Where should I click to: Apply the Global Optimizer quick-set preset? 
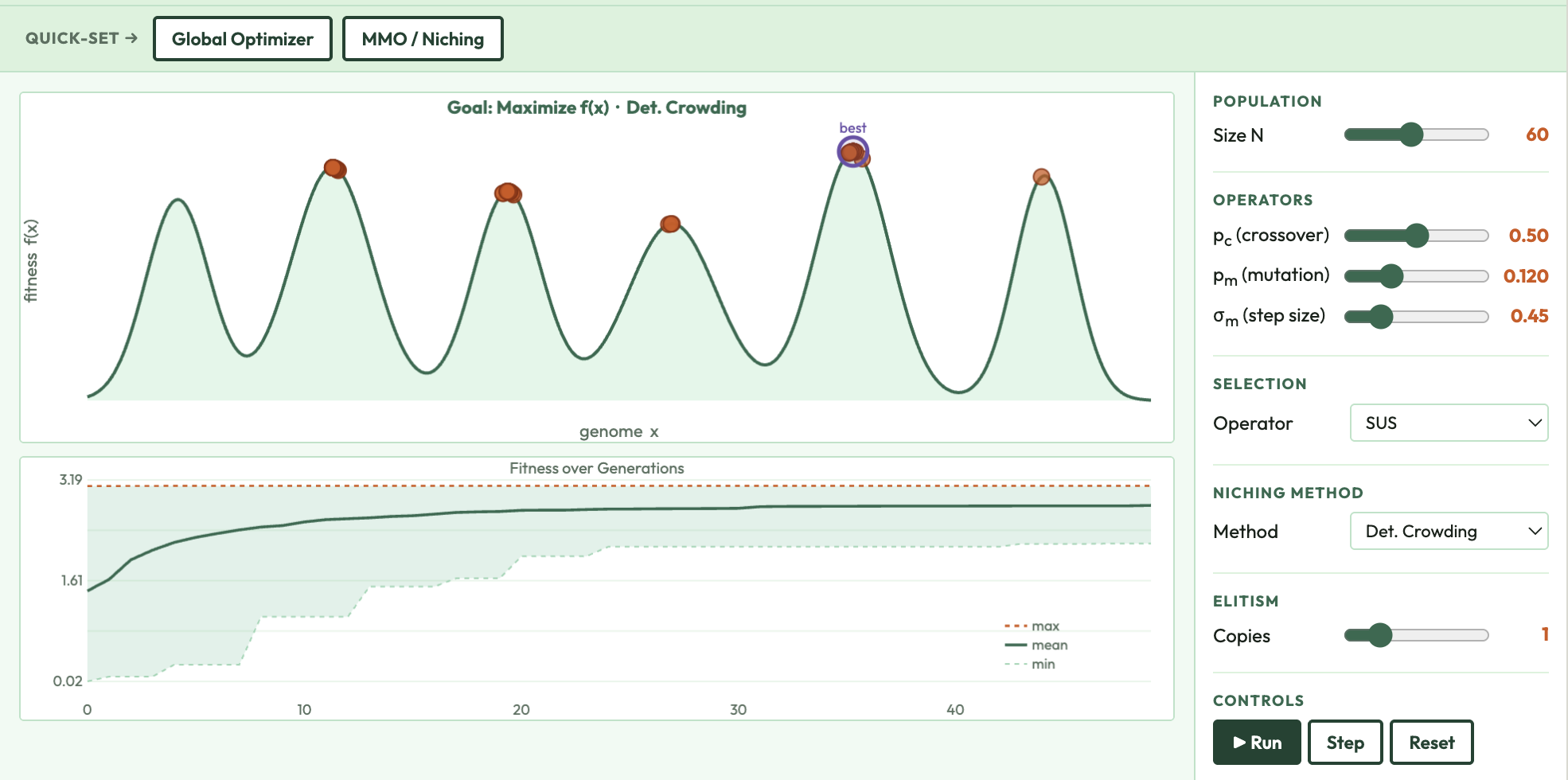click(242, 38)
